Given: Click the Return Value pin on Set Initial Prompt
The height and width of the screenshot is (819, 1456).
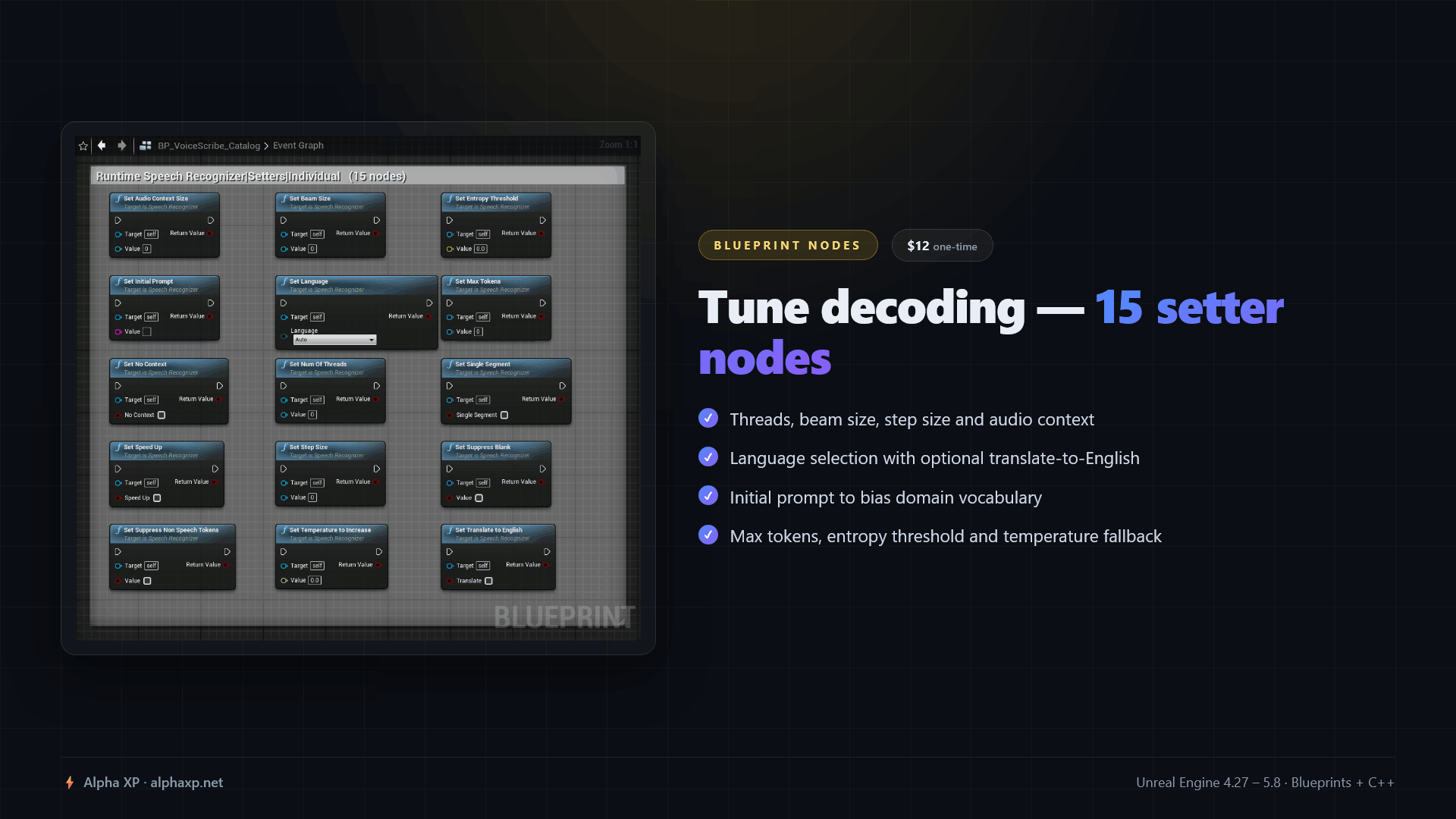Looking at the screenshot, I should click(210, 316).
